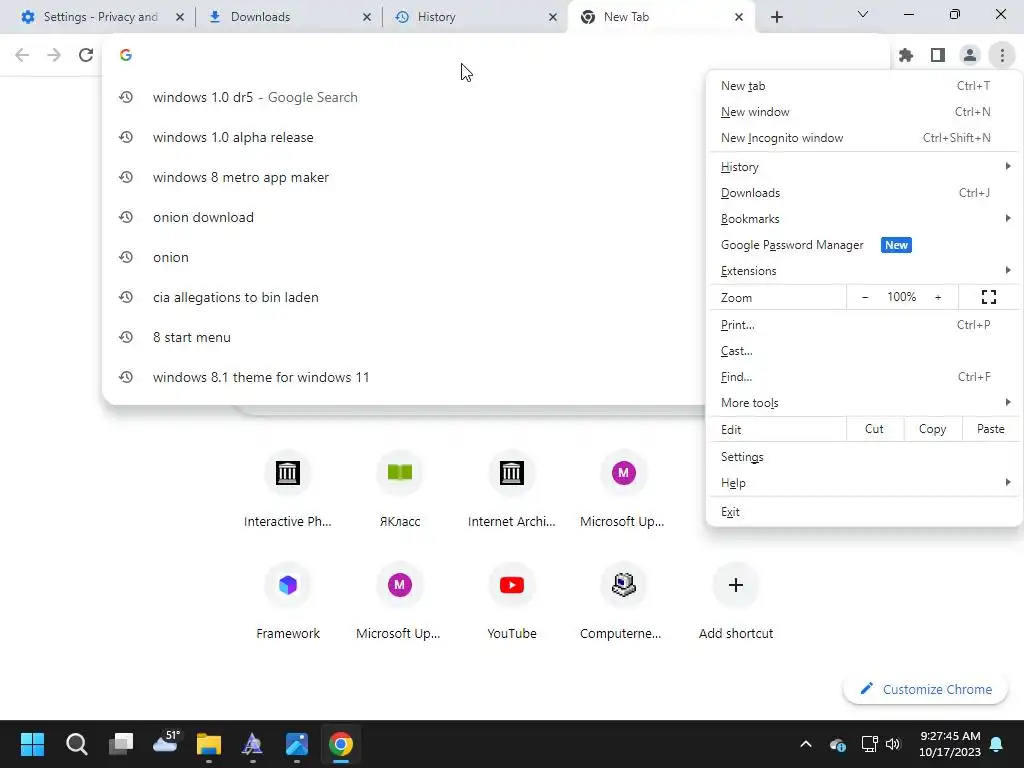Click the Chrome icon on the taskbar
This screenshot has height=768, width=1024.
(340, 744)
